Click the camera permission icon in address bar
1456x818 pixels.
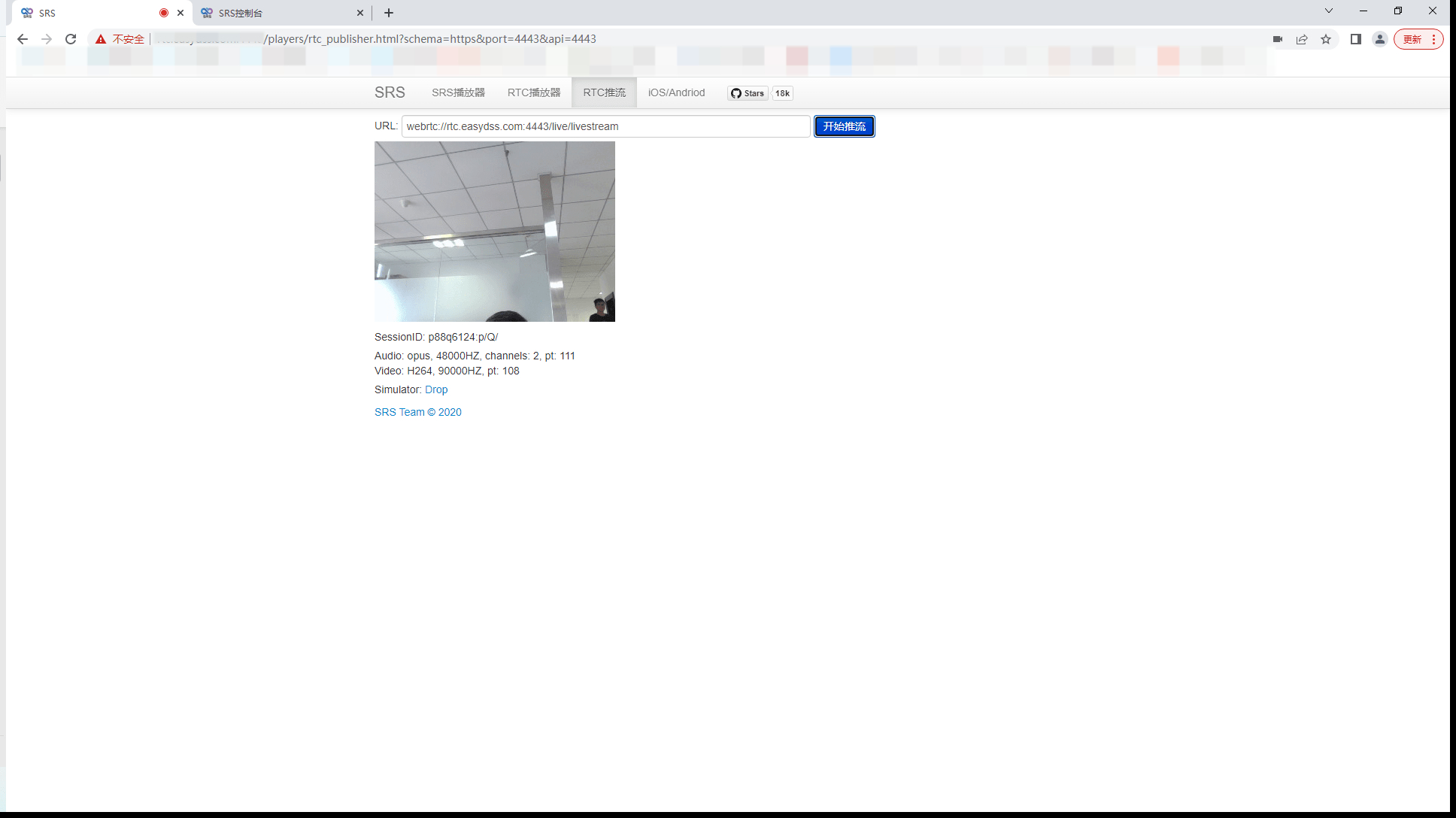1278,39
